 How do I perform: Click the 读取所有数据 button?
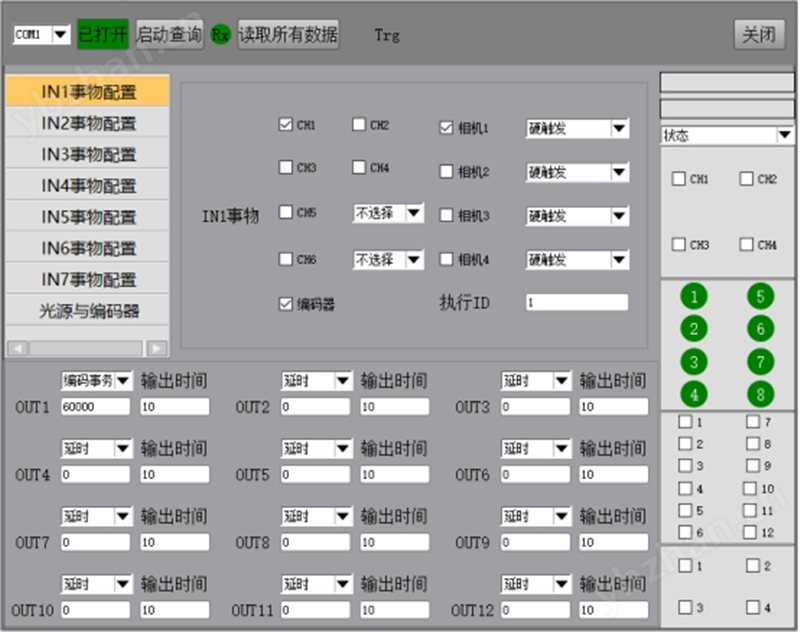point(288,35)
